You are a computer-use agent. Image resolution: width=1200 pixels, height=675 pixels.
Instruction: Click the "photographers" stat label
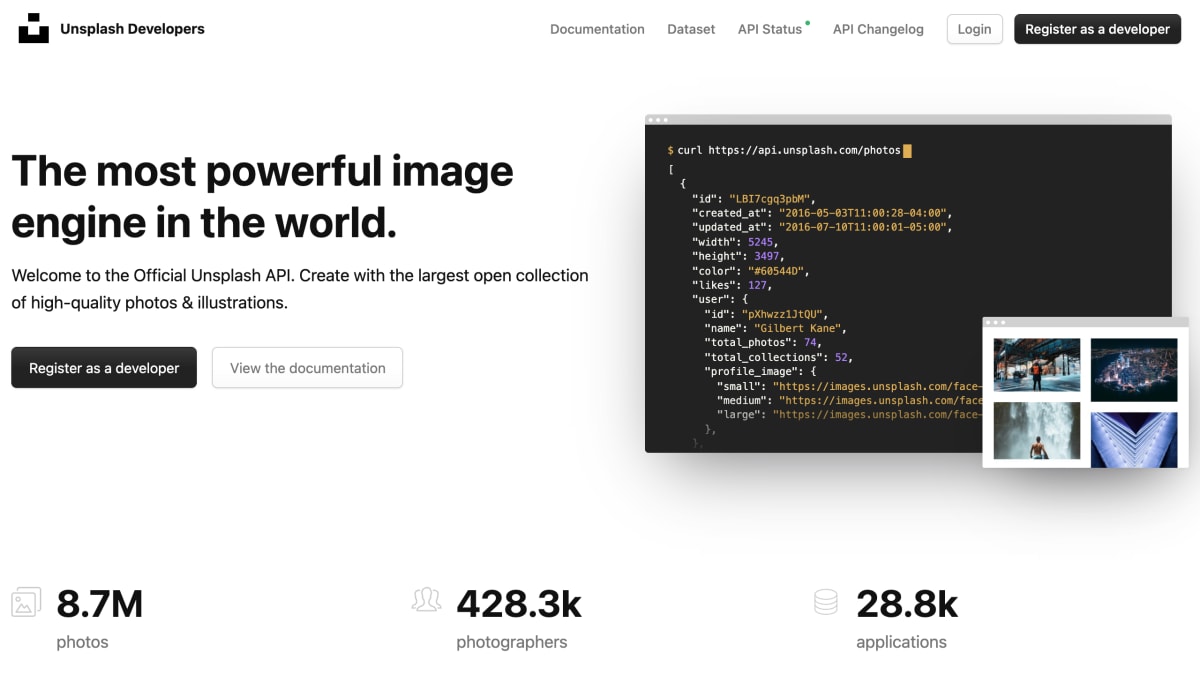click(x=512, y=642)
